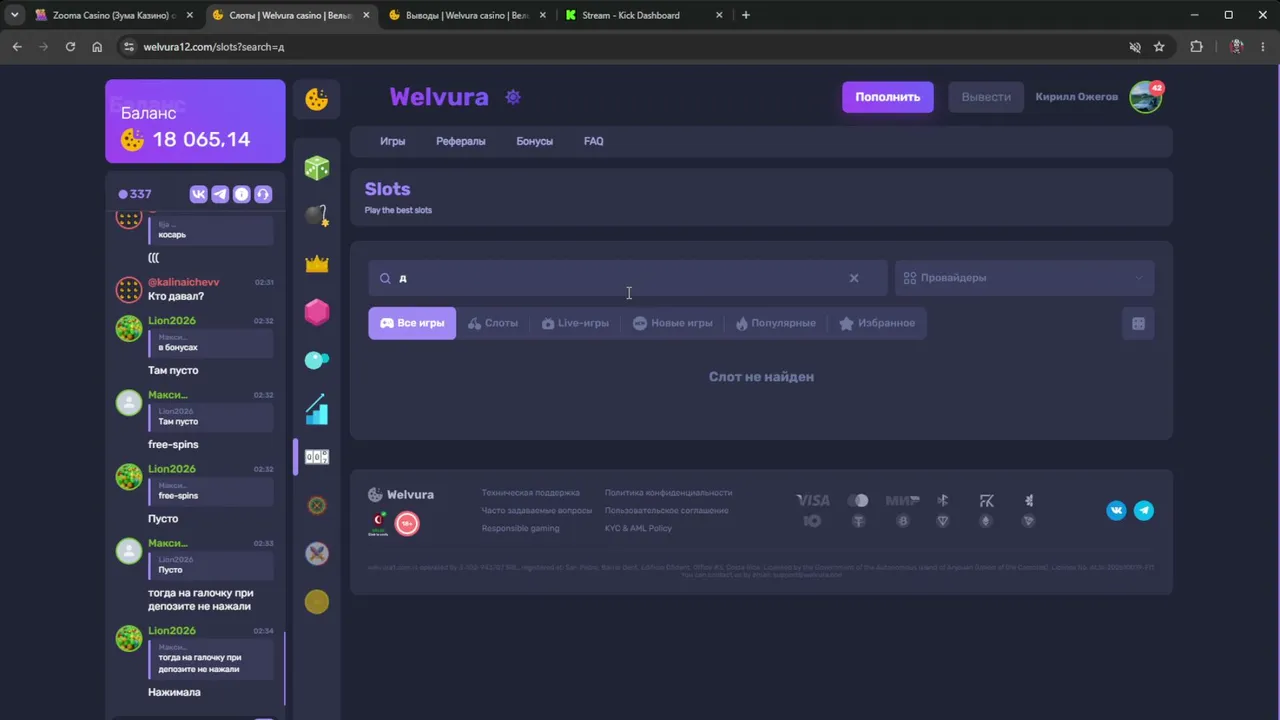1280x720 pixels.
Task: Open the Бонусы menu item
Action: tap(534, 141)
